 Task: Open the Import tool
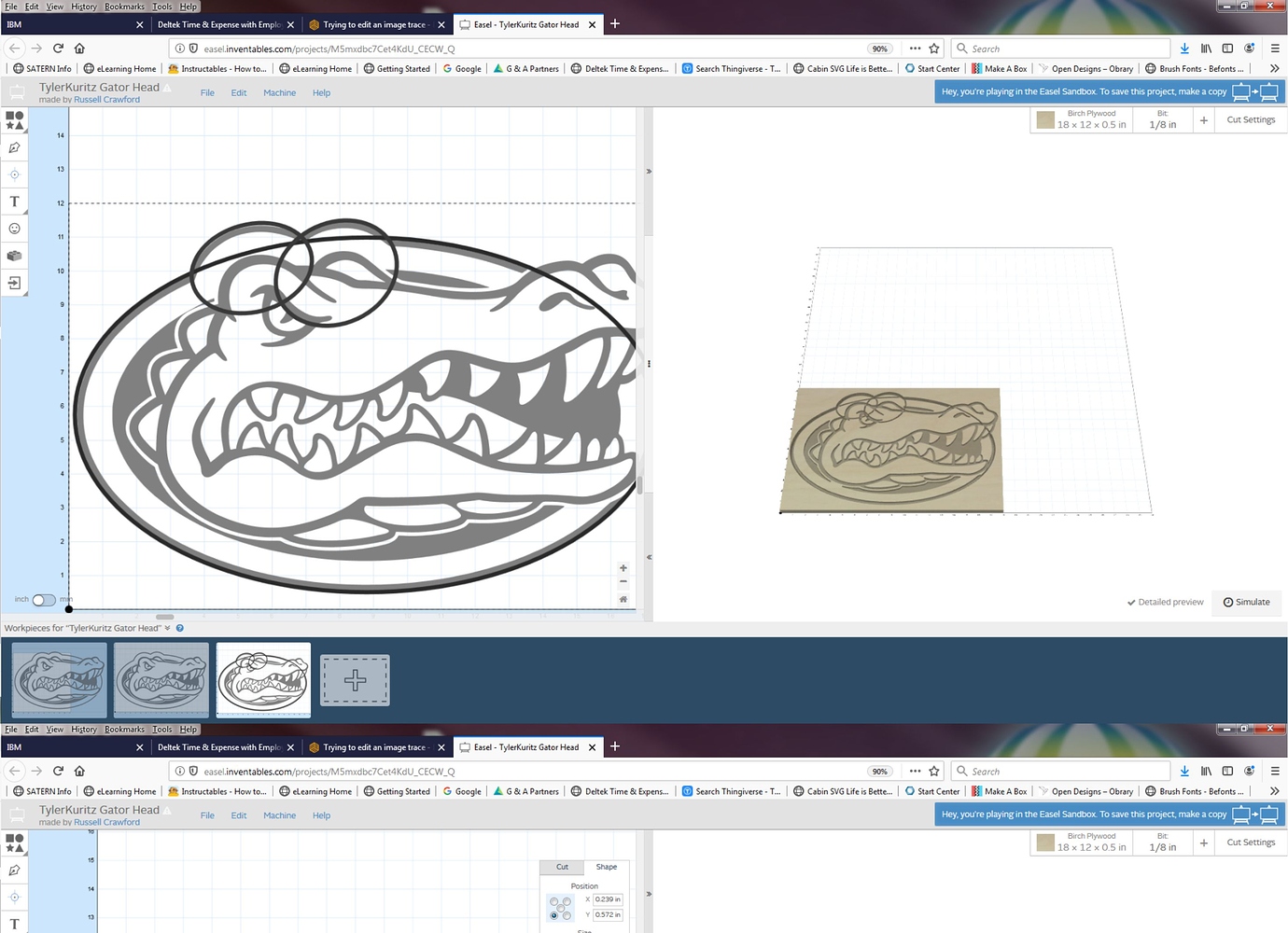coord(14,283)
